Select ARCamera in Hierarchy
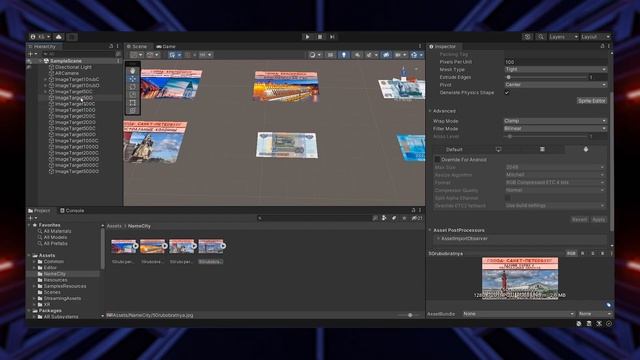The width and height of the screenshot is (640, 360). pos(67,73)
